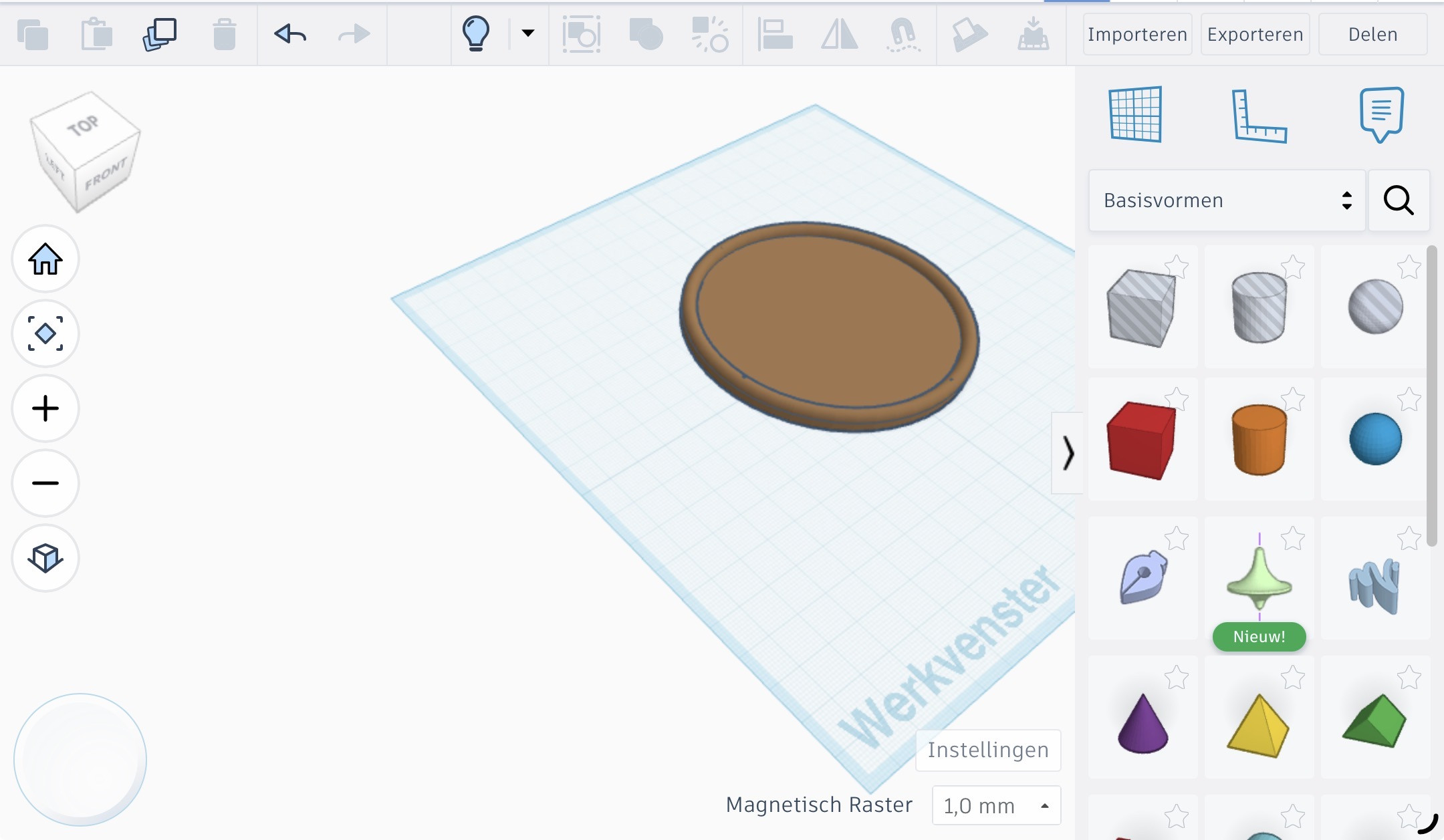Undo the last action
Screen dimensions: 1444x840
291,34
